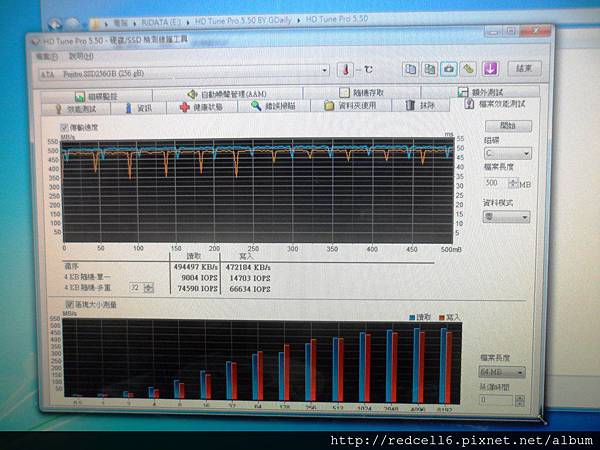Click the speaker icon on the AAM tab
This screenshot has width=600, height=450.
[192, 94]
